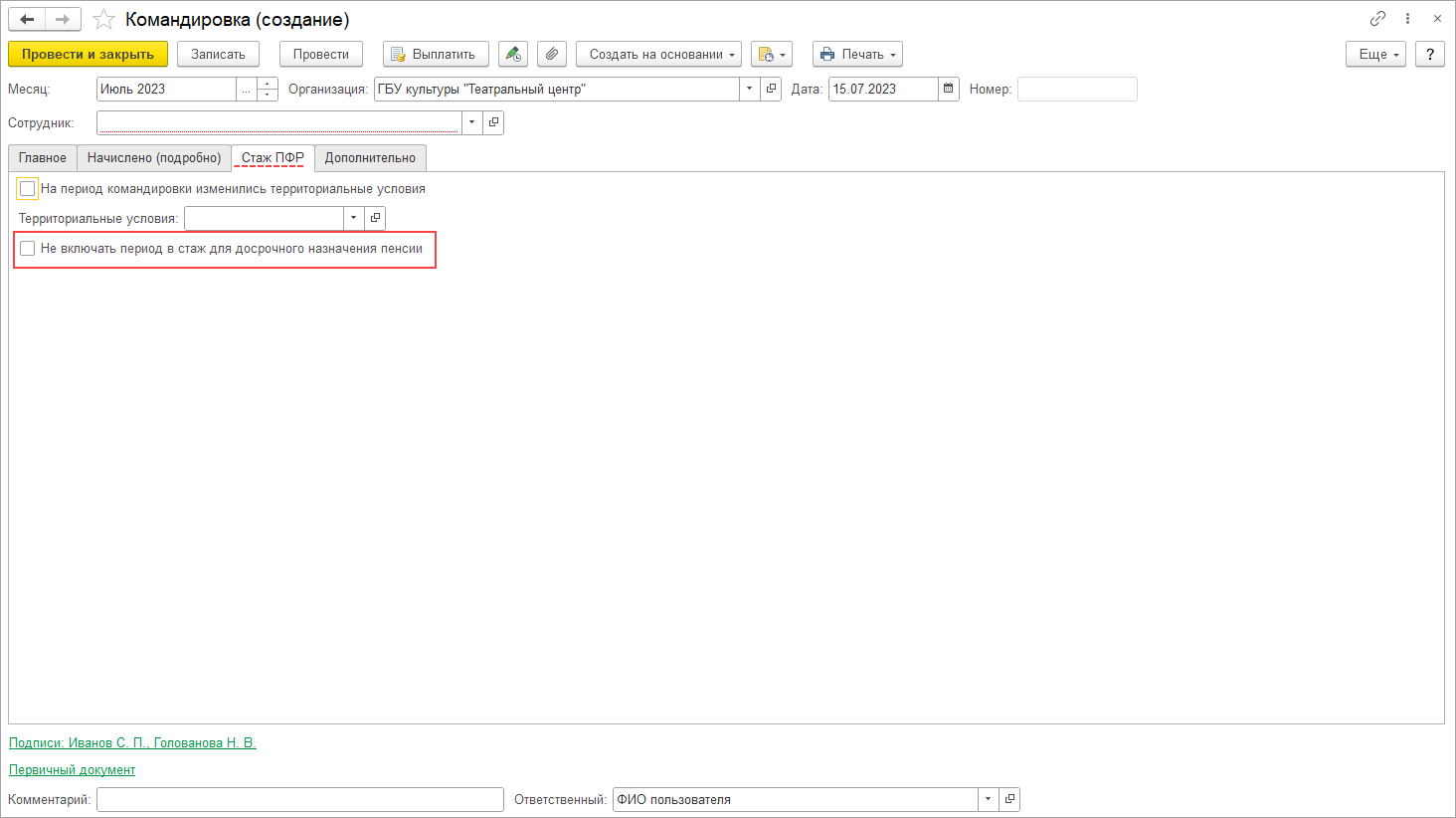This screenshot has height=818, width=1456.
Task: Switch to the Главное tab
Action: pos(43,157)
